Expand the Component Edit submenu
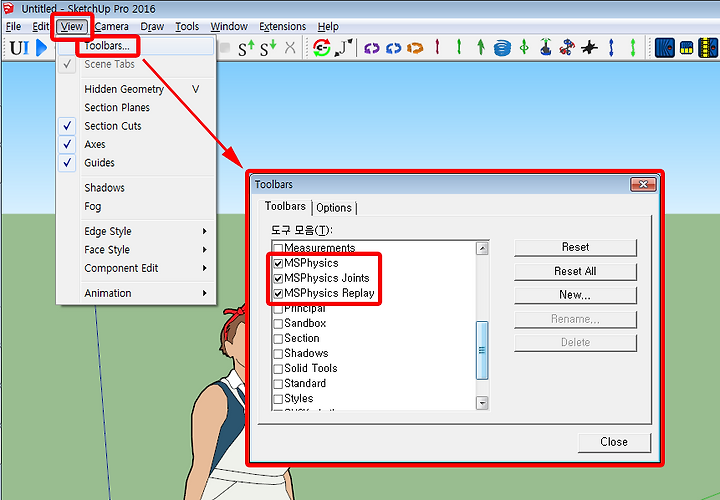Screen dimensions: 720x500 [x=136, y=268]
